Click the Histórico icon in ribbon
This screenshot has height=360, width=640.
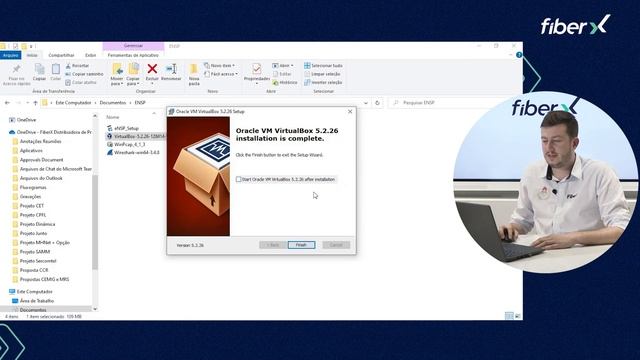276,82
